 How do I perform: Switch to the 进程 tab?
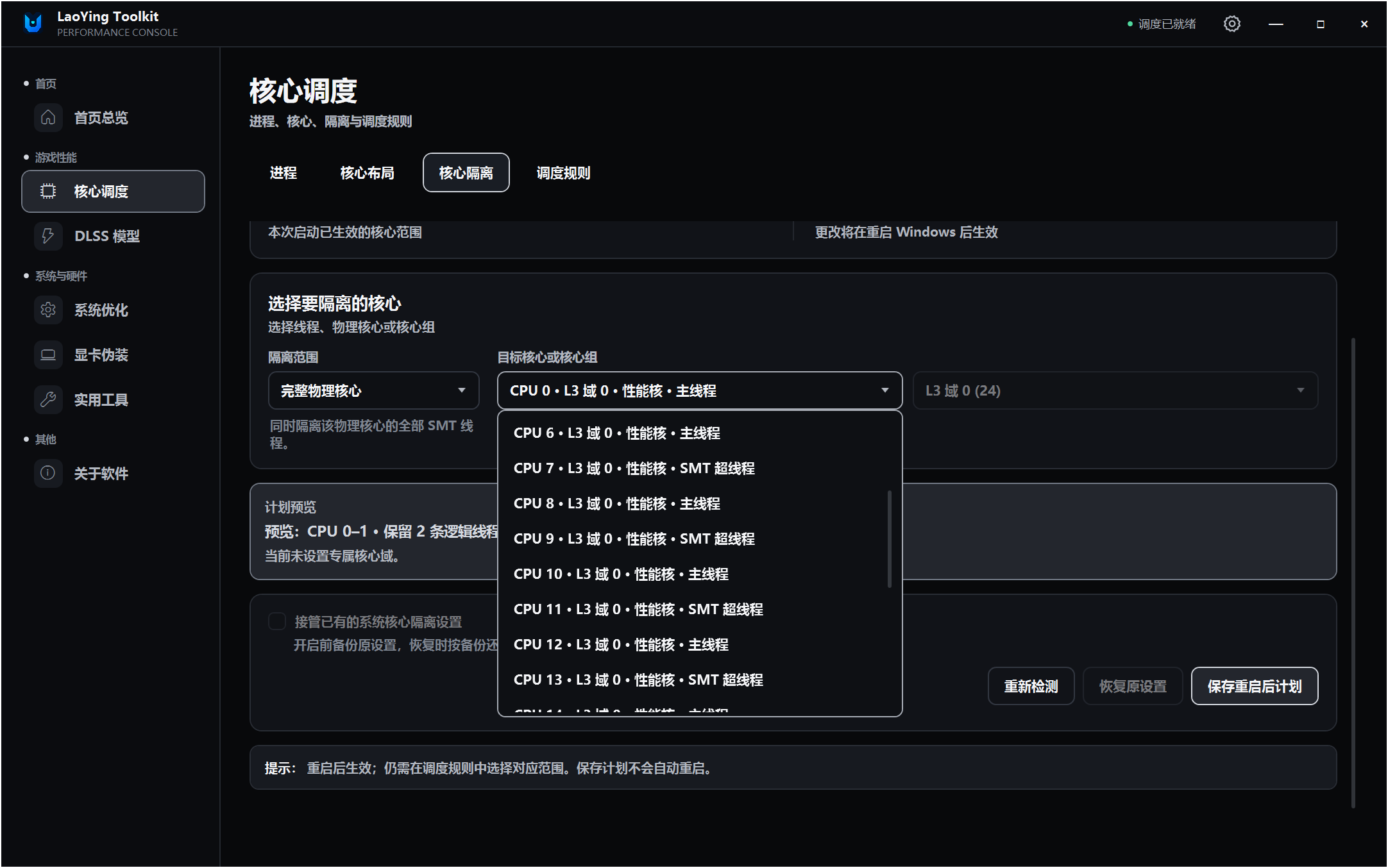(x=283, y=172)
